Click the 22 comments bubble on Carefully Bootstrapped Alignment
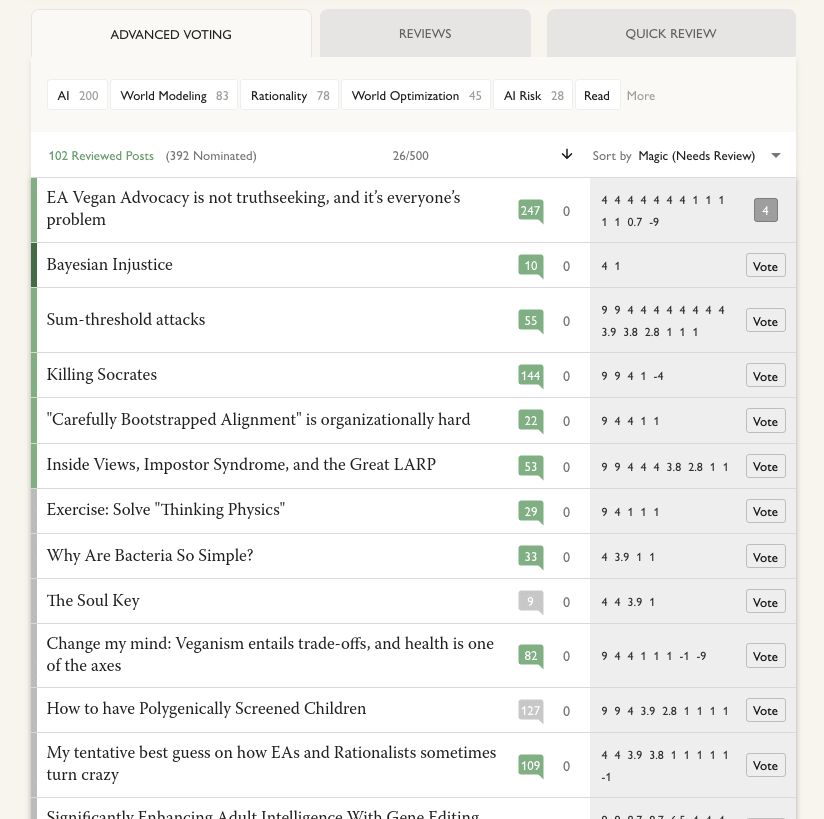 (530, 421)
